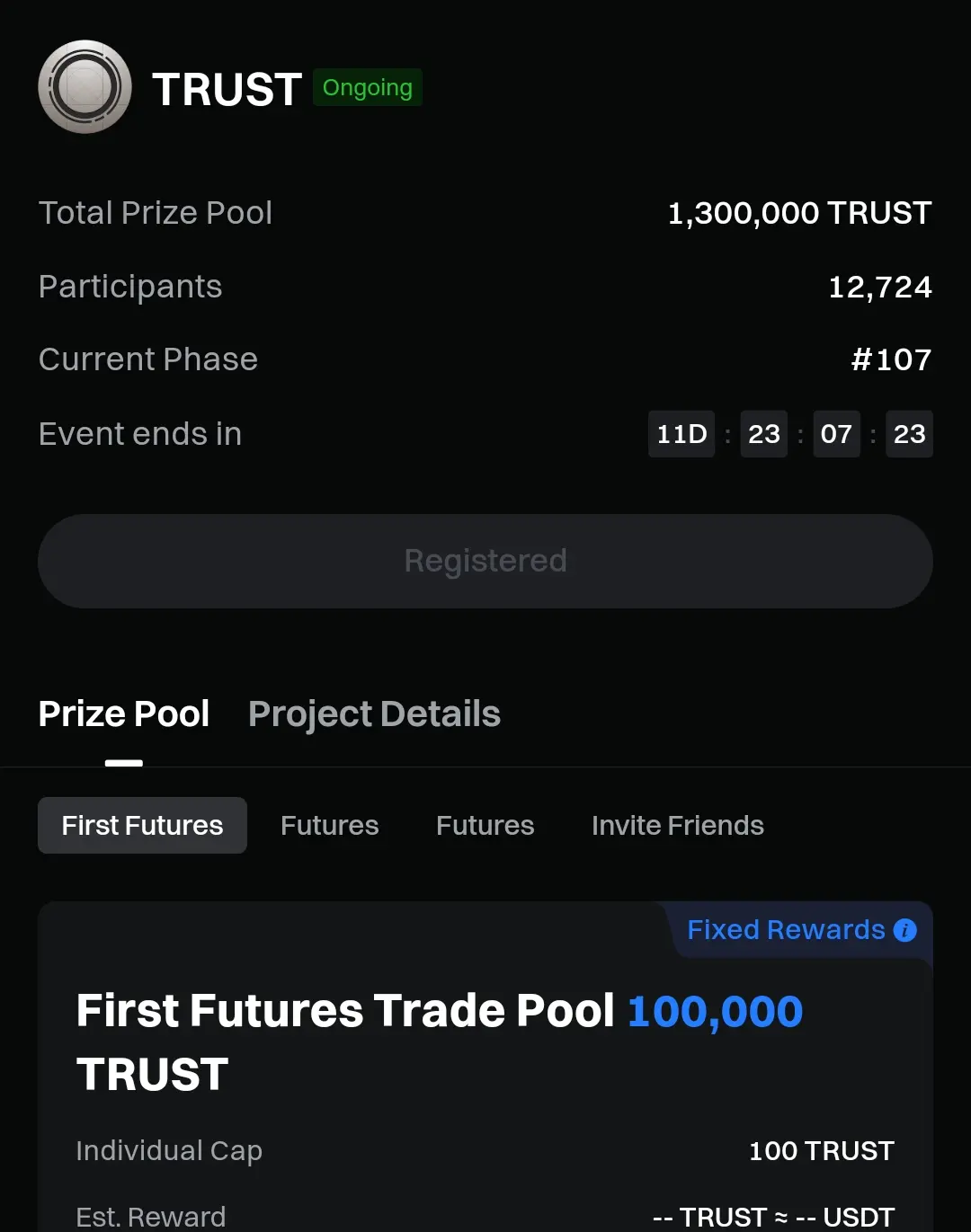Open the Invite Friends tab
Image resolution: width=971 pixels, height=1232 pixels.
tap(677, 826)
